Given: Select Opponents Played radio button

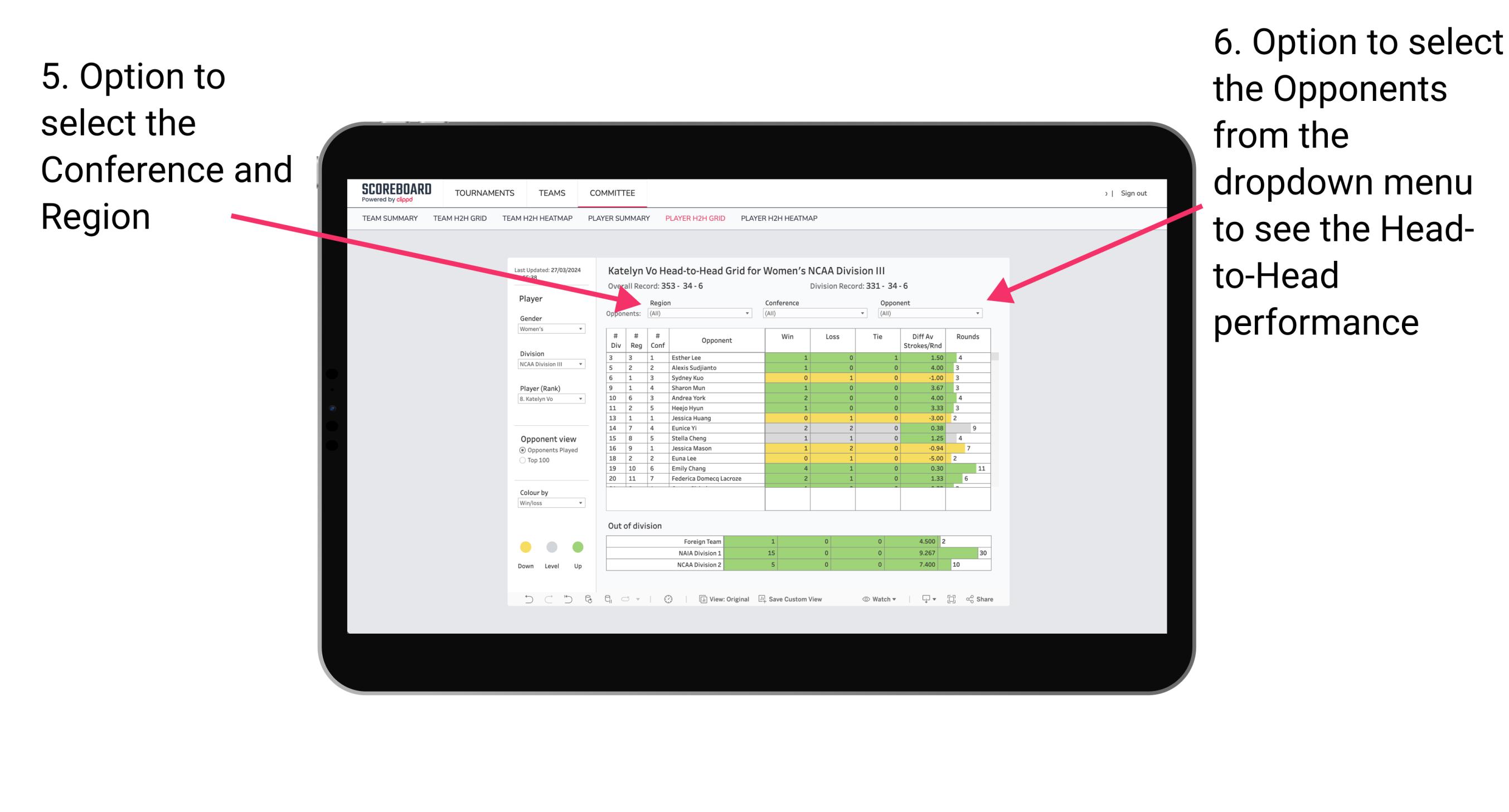Looking at the screenshot, I should click(519, 450).
